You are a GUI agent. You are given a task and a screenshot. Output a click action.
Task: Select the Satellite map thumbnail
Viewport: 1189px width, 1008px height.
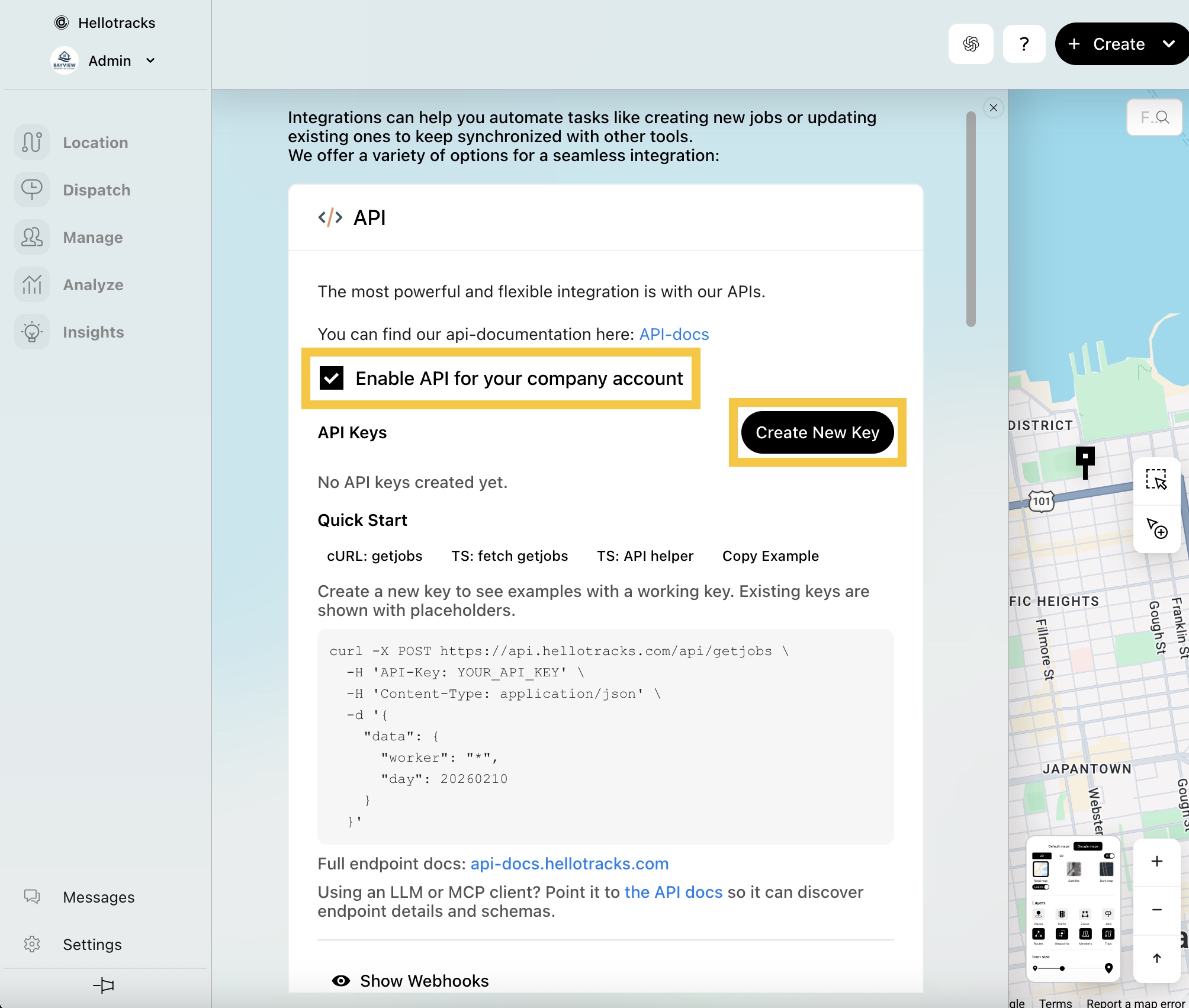1074,869
